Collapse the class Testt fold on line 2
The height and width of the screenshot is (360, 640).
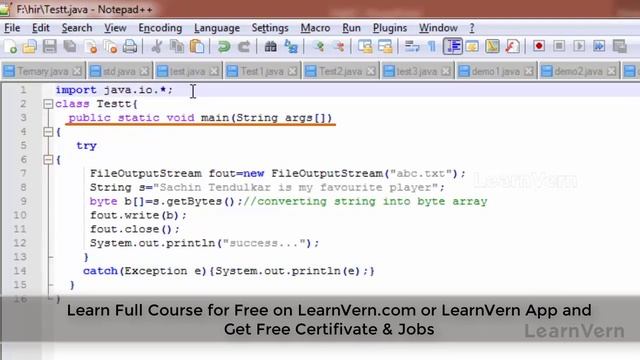pos(48,104)
